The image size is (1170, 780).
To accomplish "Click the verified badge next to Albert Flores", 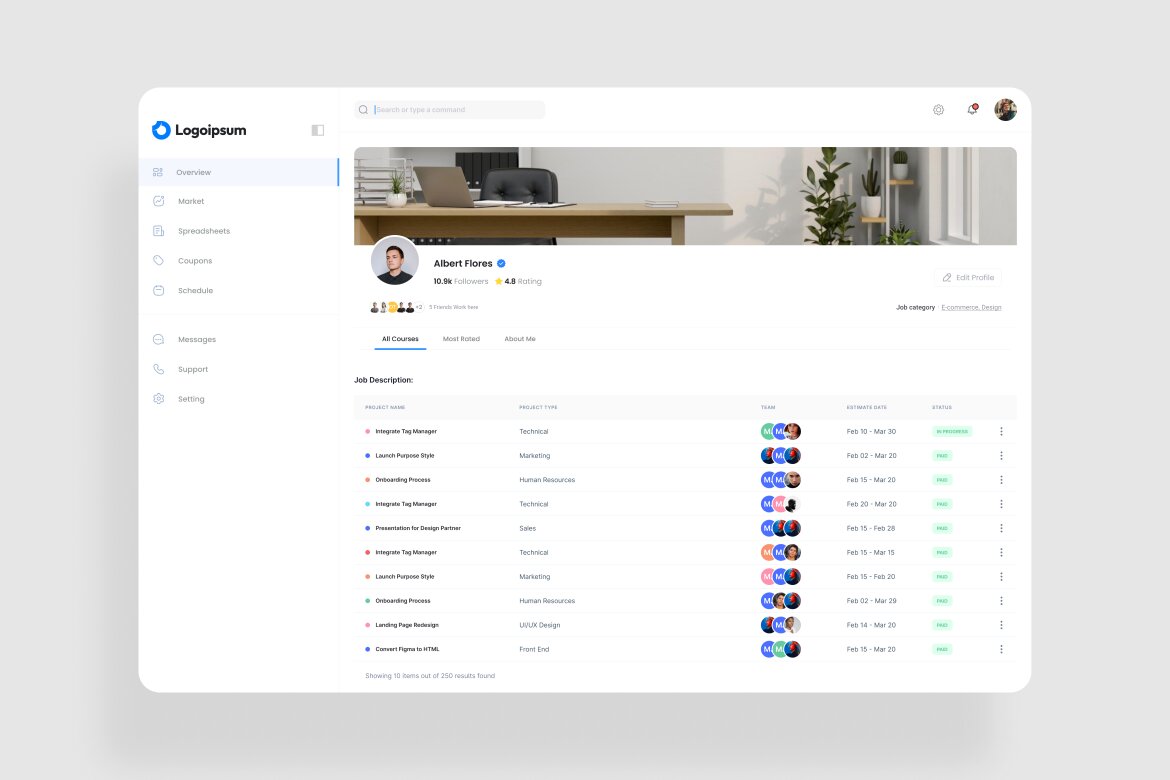I will click(x=500, y=263).
